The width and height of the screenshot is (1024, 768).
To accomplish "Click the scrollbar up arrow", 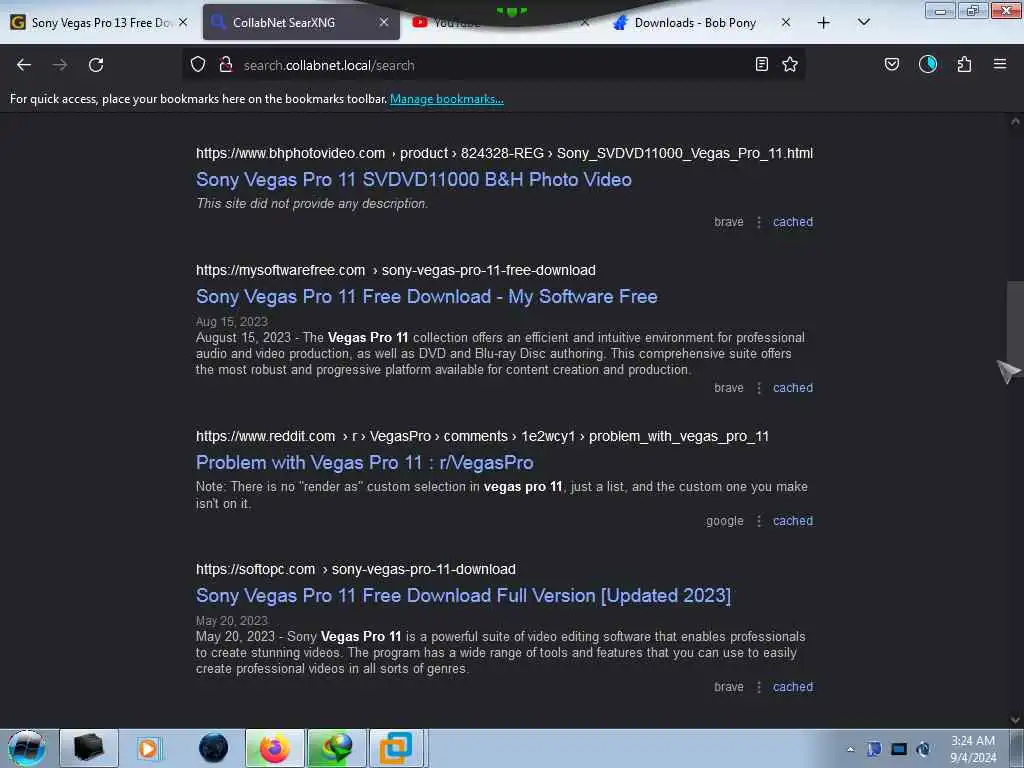I will tap(1015, 121).
